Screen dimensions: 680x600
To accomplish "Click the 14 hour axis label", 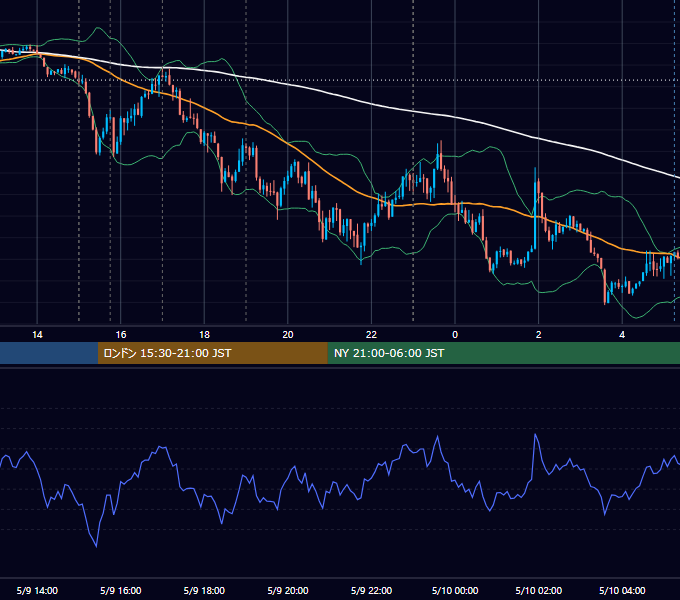I will [x=37, y=335].
